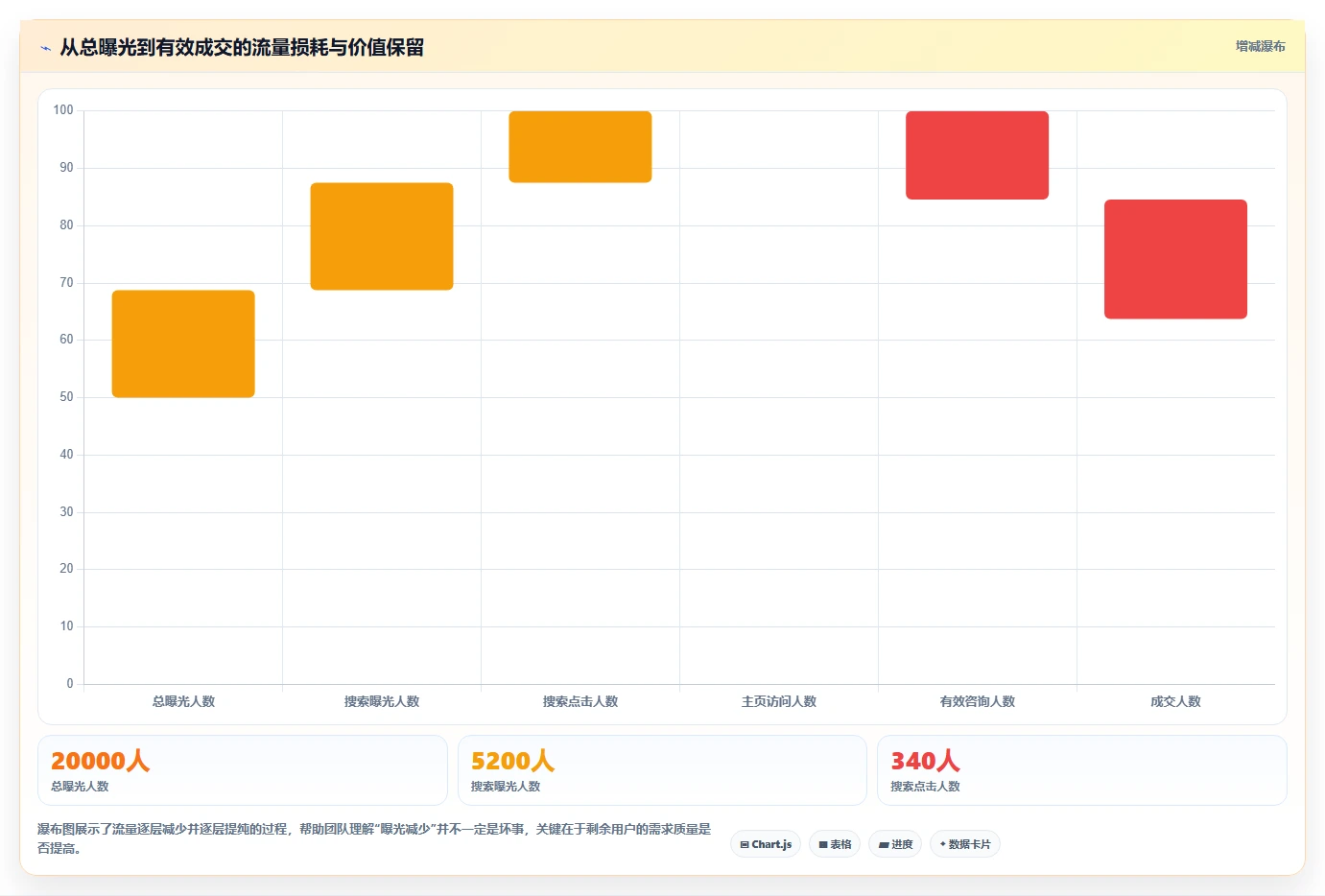Click the red 有效咨询人数 waterfall bar
This screenshot has height=896, width=1325.
977,155
